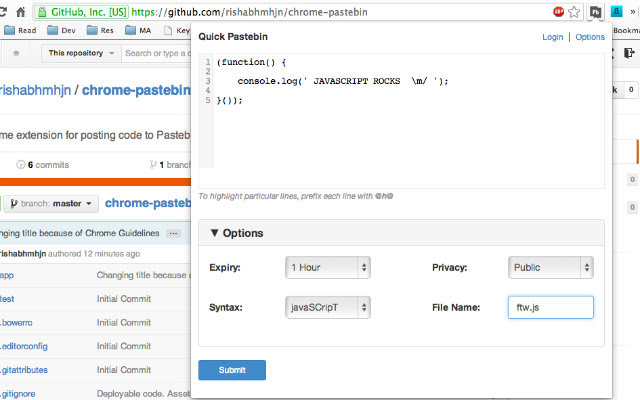Change the Expiry dropdown from 1 Hour
This screenshot has height=400, width=640.
point(328,267)
